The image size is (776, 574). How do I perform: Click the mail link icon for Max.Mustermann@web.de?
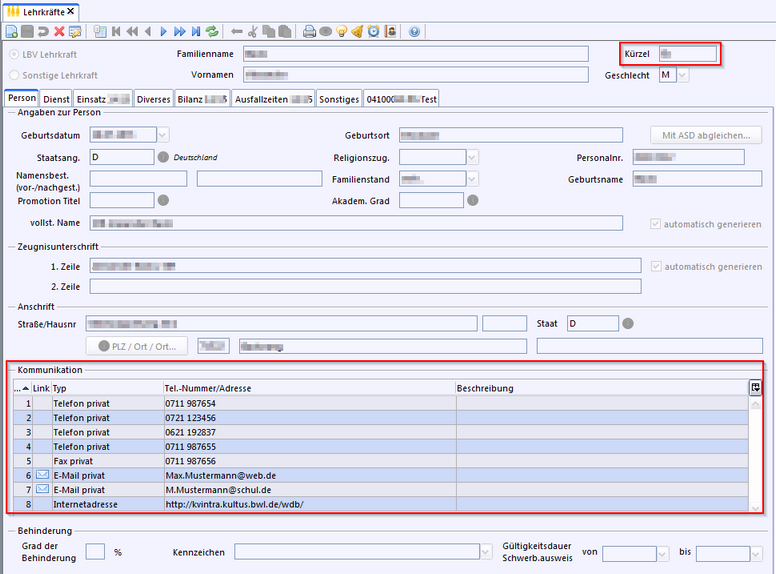[x=42, y=475]
